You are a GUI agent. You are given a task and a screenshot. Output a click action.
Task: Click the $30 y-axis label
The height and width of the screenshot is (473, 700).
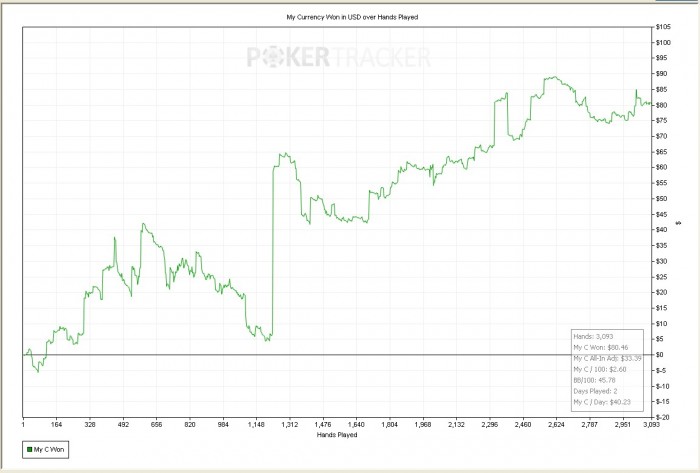(x=662, y=261)
